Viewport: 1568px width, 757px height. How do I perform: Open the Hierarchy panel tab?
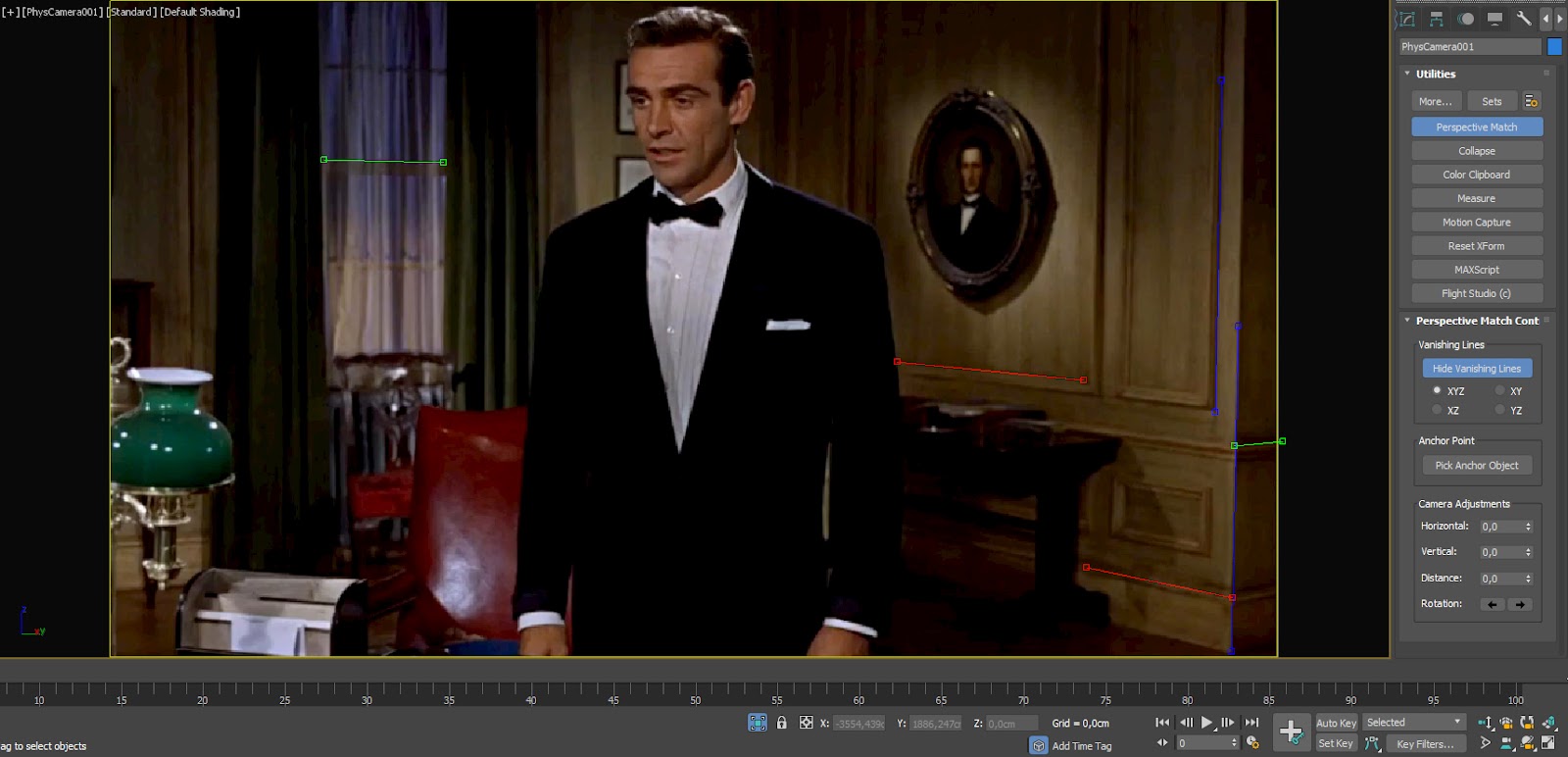pyautogui.click(x=1437, y=19)
